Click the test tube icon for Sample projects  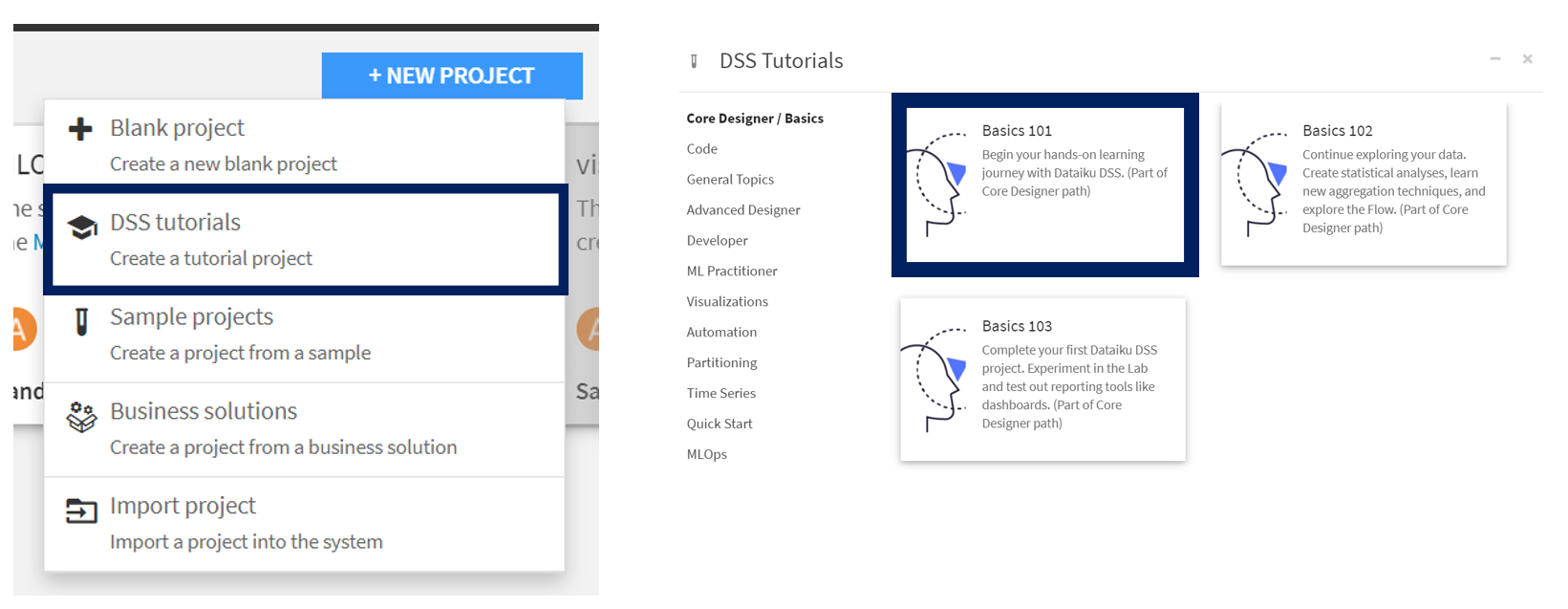(x=81, y=321)
